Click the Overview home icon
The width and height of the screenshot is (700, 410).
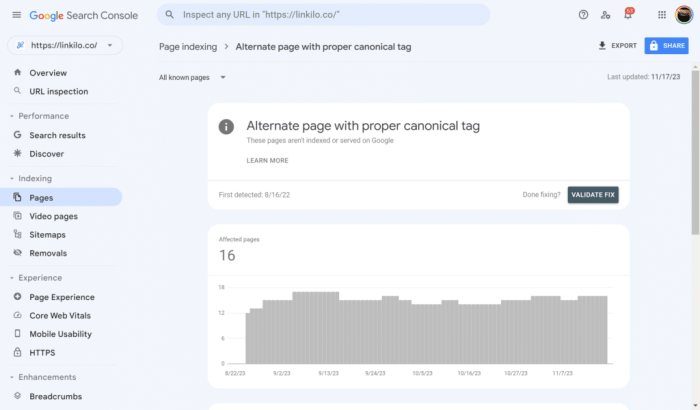pos(17,72)
